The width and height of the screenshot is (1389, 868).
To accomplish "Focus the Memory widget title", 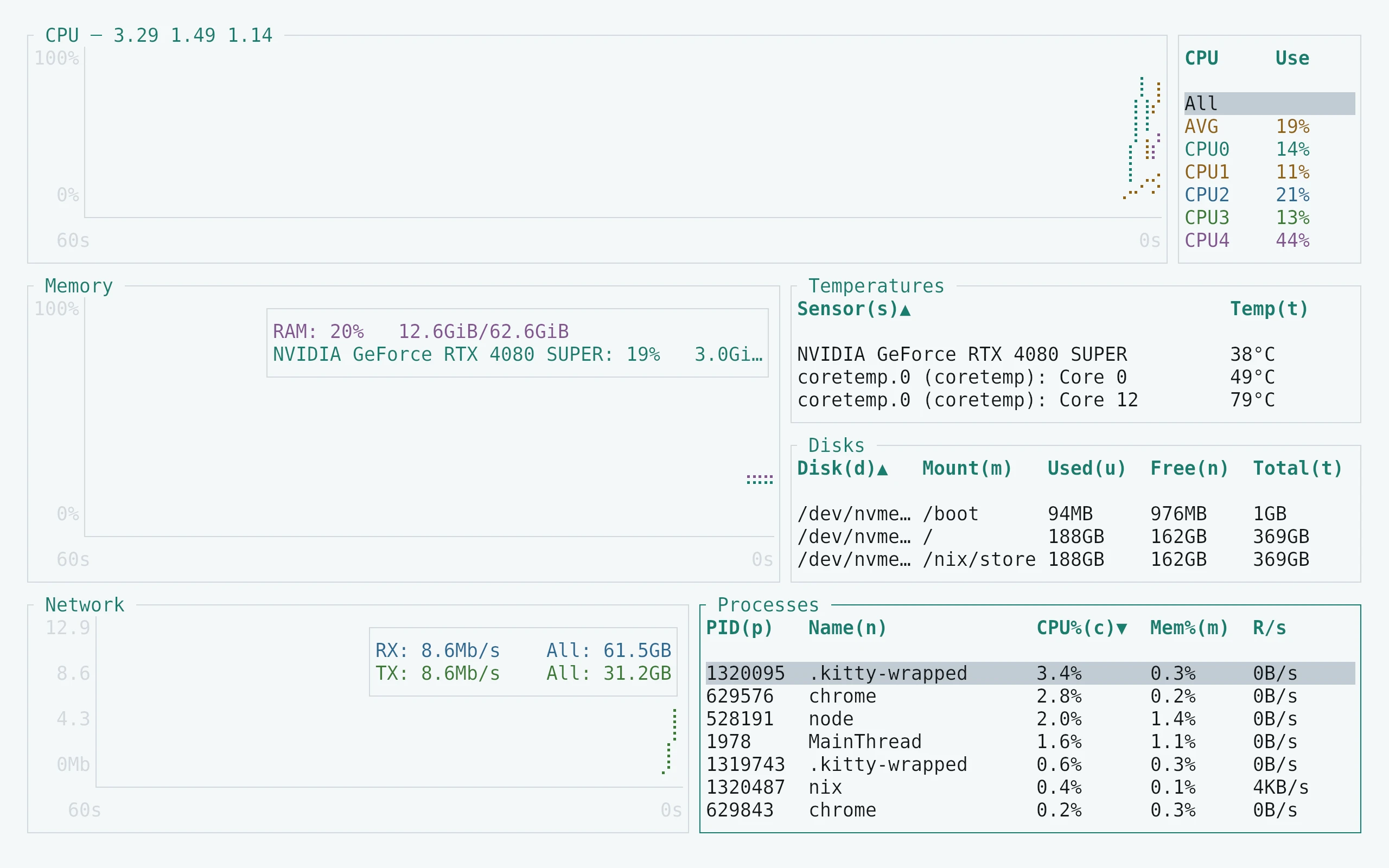I will pyautogui.click(x=79, y=286).
